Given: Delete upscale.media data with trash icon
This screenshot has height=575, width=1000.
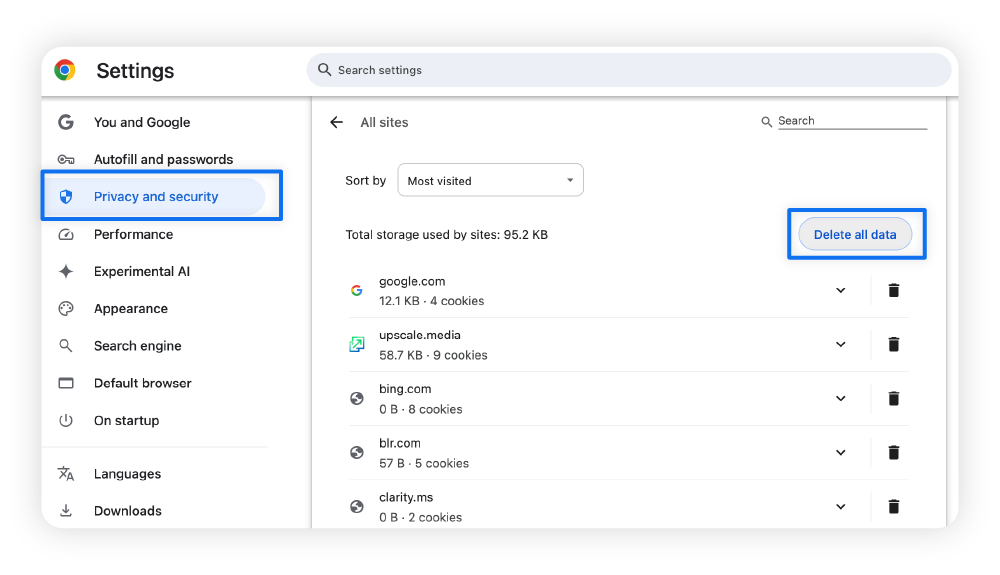Looking at the screenshot, I should click(x=893, y=344).
